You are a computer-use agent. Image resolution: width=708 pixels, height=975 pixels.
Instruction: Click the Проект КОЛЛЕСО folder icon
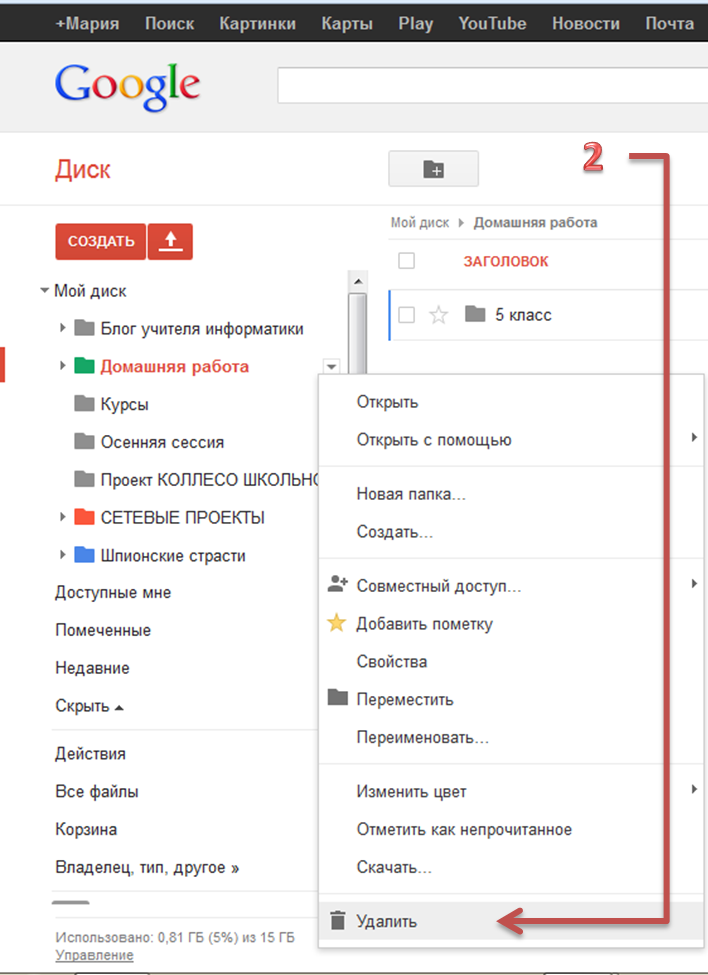[84, 479]
